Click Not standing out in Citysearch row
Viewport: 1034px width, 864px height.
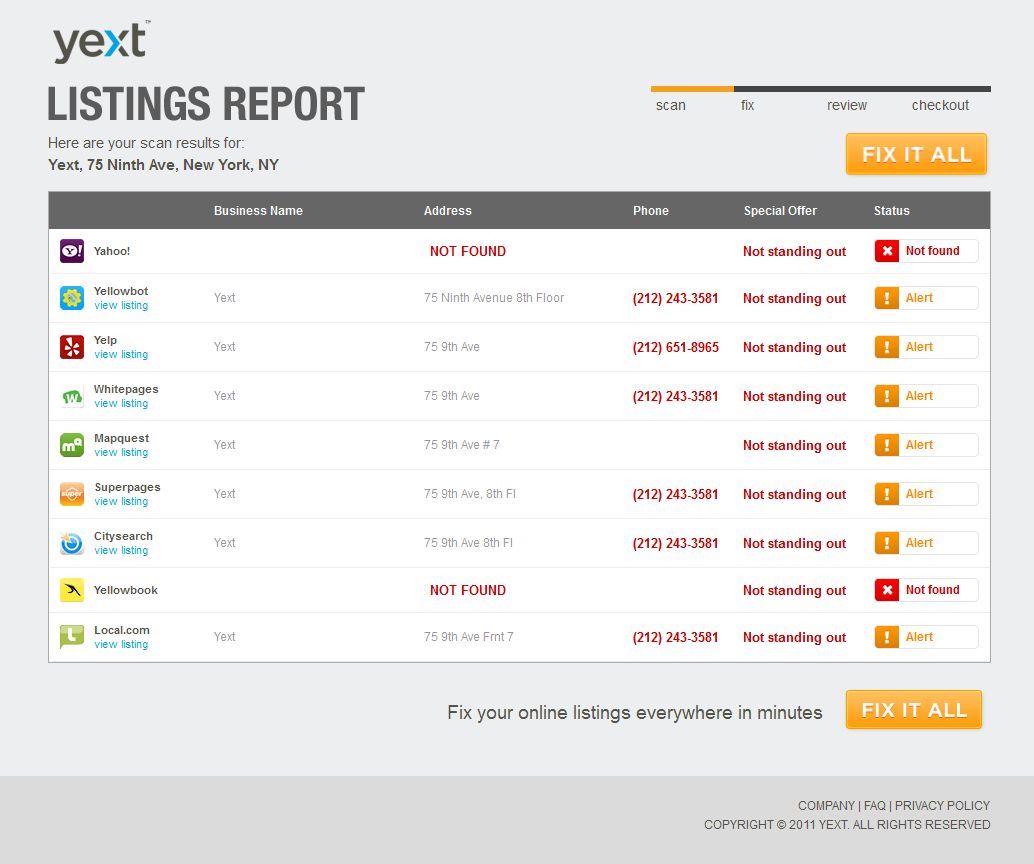795,543
